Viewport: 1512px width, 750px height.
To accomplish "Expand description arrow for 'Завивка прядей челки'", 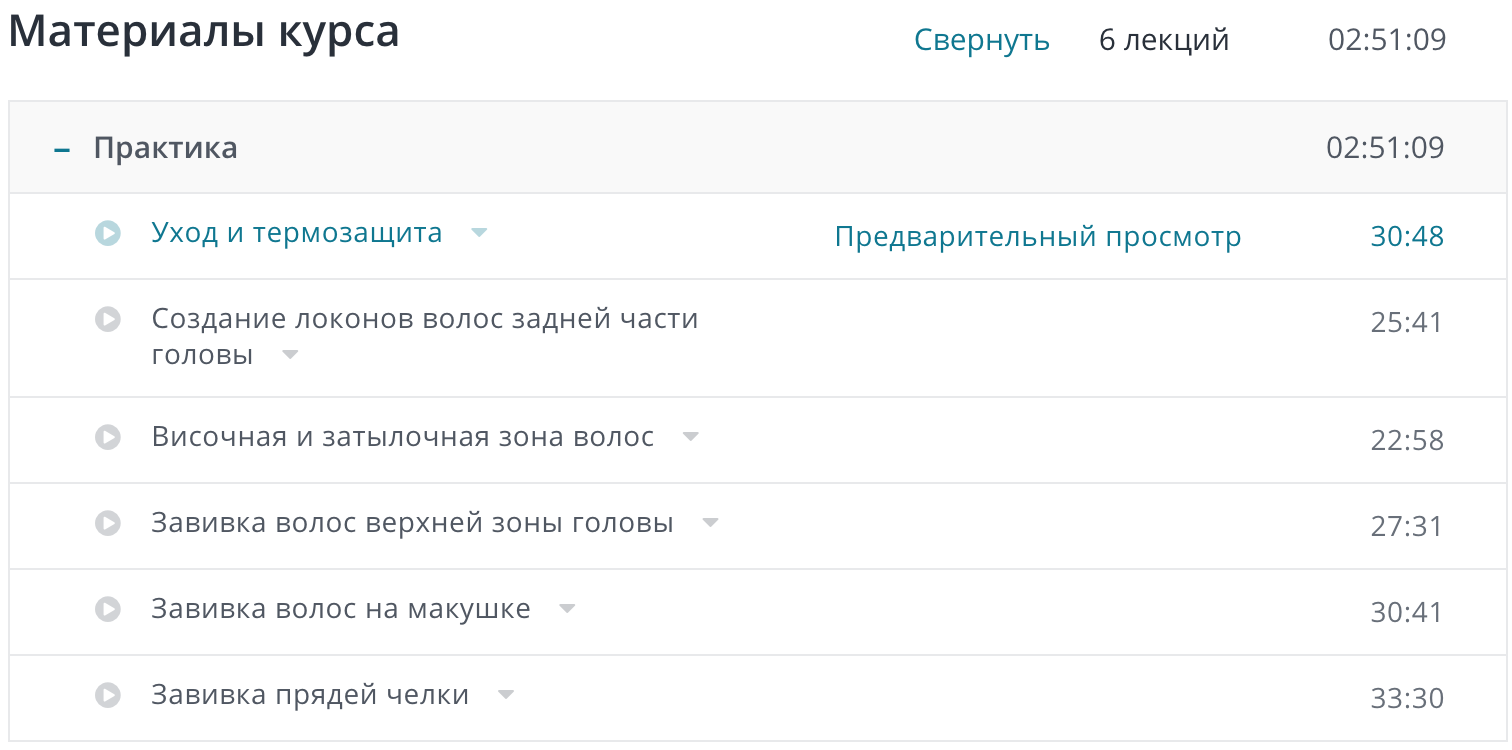I will tap(506, 695).
